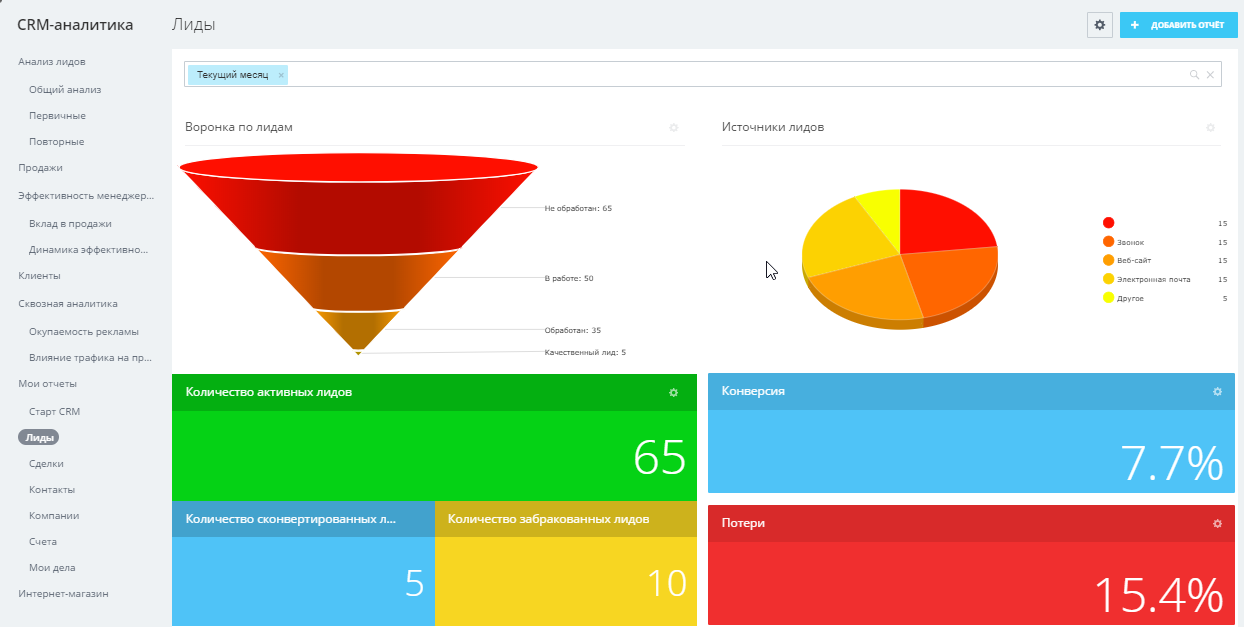Image resolution: width=1244 pixels, height=627 pixels.
Task: Select Повторные in sidebar
Action: click(x=56, y=142)
